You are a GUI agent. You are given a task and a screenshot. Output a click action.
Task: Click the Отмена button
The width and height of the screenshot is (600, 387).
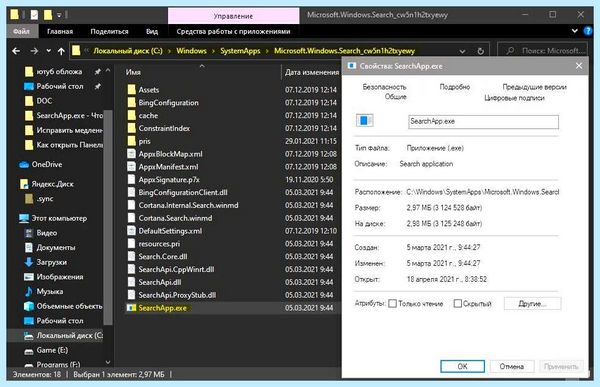512,366
